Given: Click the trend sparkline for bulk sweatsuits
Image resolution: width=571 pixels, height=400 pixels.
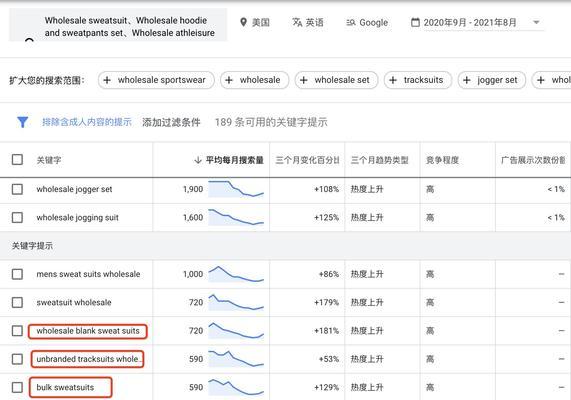Looking at the screenshot, I should pyautogui.click(x=236, y=387).
